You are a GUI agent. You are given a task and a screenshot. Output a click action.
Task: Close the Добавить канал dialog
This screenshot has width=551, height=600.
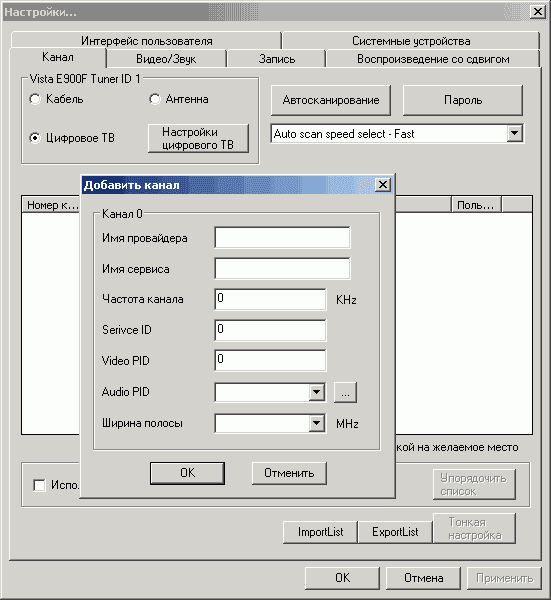click(383, 185)
